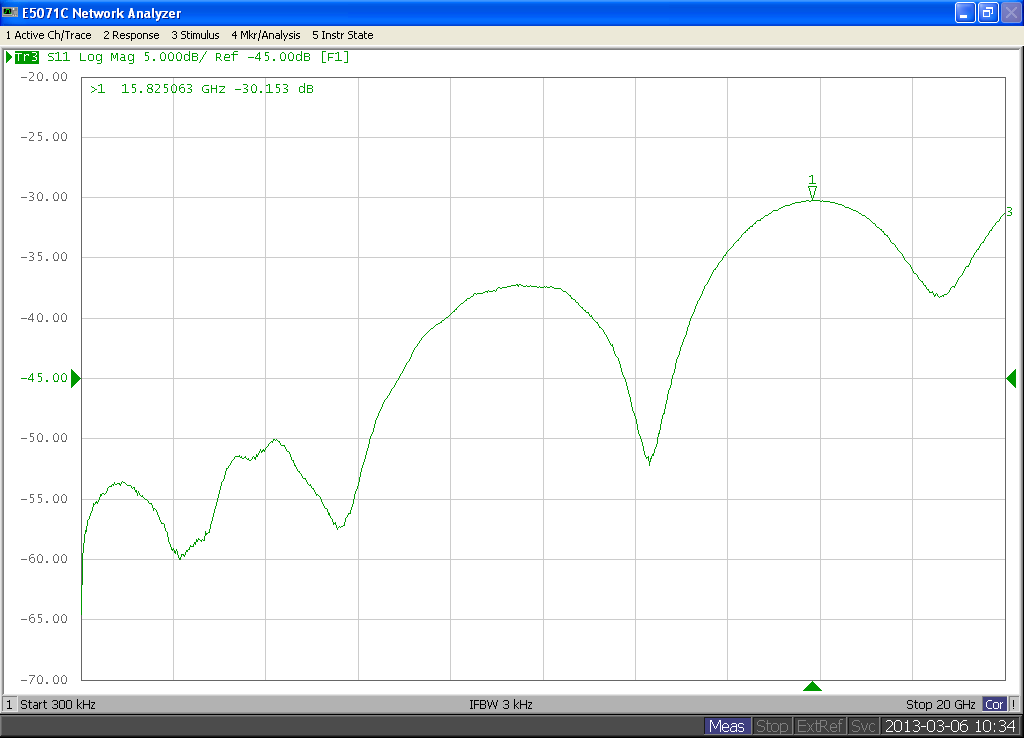Click the Svc status indicator
1024x738 pixels.
(863, 726)
